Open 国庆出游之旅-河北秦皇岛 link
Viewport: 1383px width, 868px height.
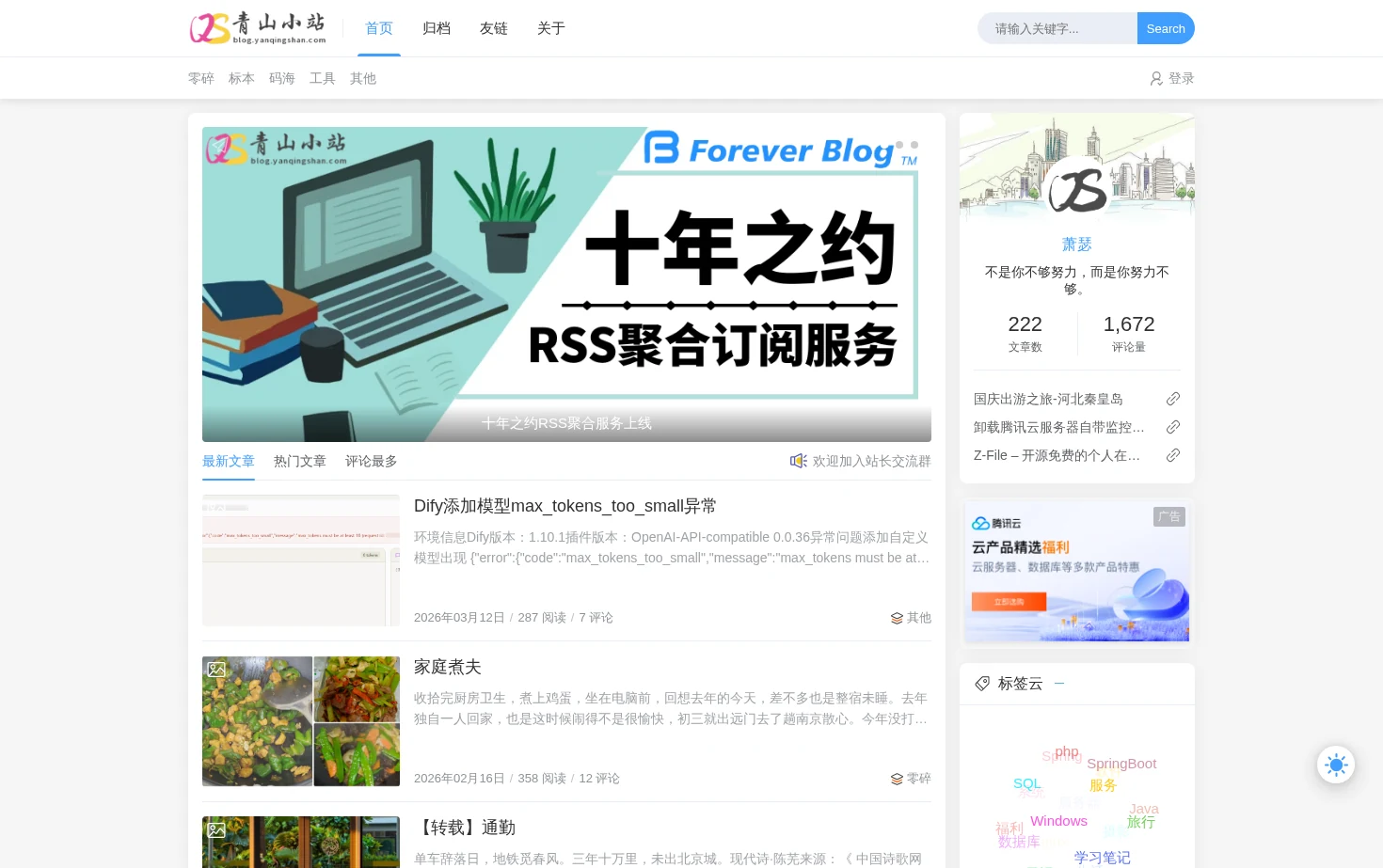pyautogui.click(x=1048, y=399)
